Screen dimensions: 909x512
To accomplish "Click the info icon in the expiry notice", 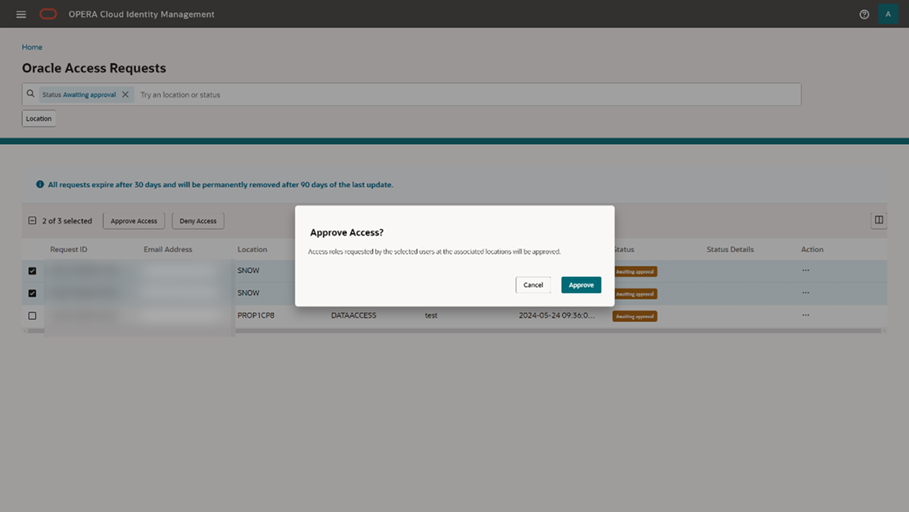I will click(x=40, y=184).
